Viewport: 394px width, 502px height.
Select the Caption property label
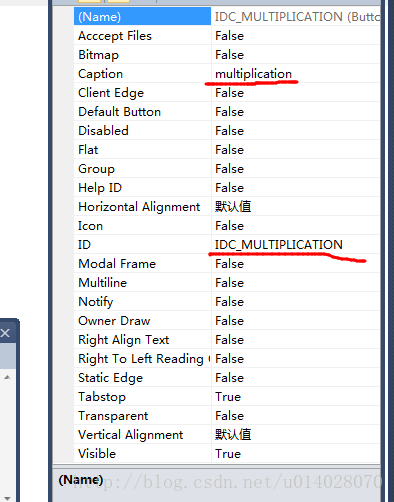(x=142, y=74)
